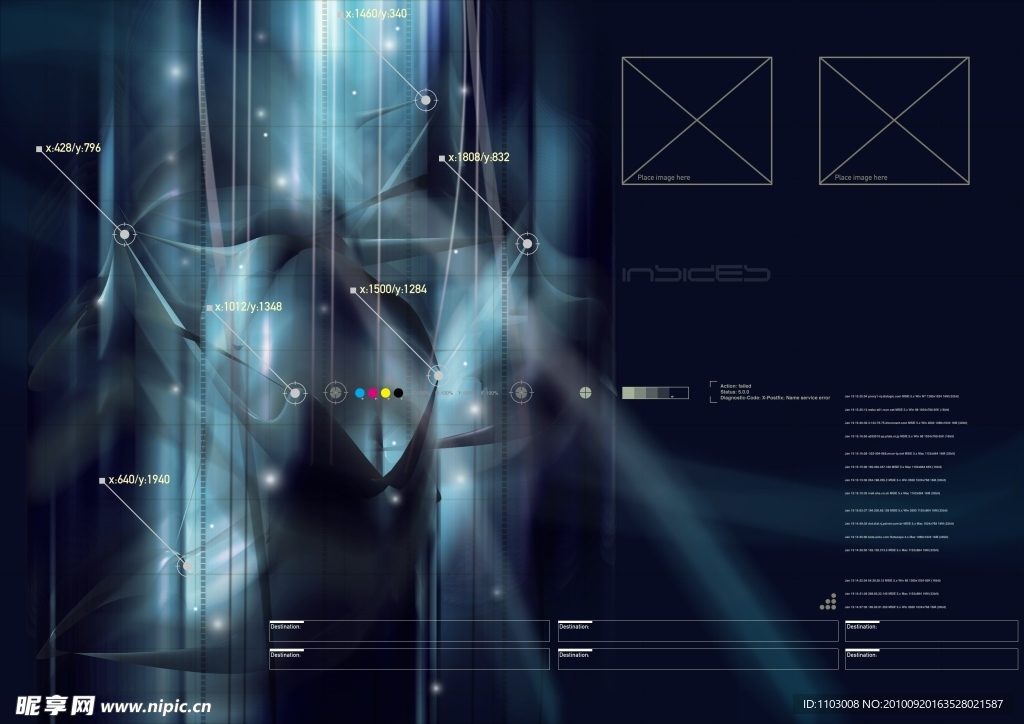1024x724 pixels.
Task: Click the x:1012/y:1348 coordinate label
Action: coord(249,307)
